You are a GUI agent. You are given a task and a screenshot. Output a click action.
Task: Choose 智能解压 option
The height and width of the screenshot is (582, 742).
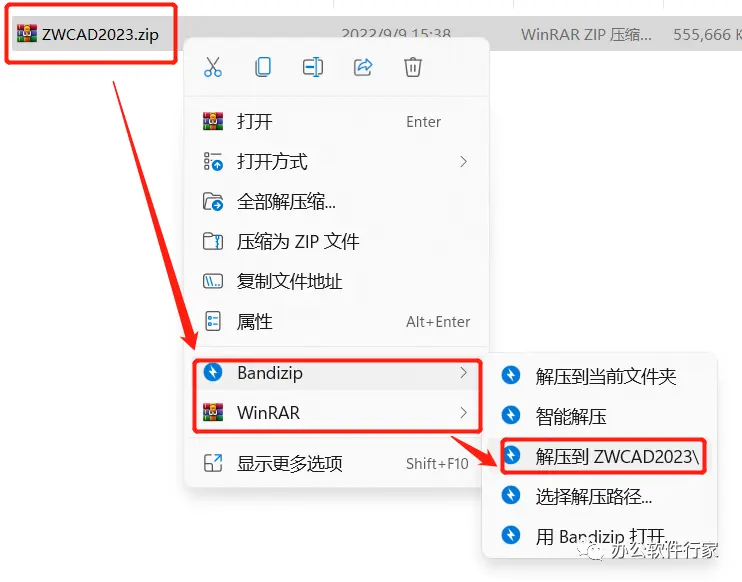coord(600,416)
